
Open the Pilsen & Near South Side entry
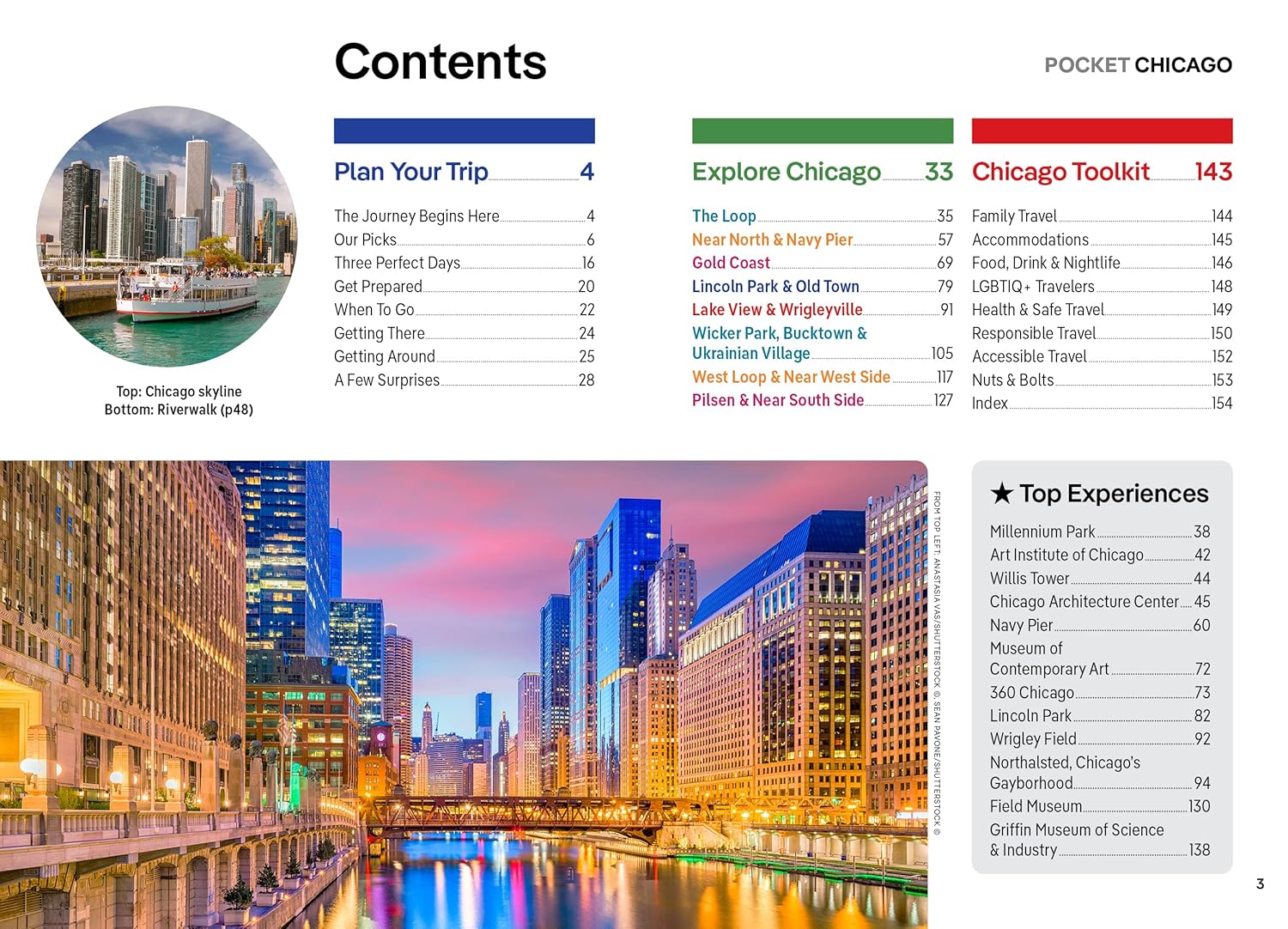(778, 400)
